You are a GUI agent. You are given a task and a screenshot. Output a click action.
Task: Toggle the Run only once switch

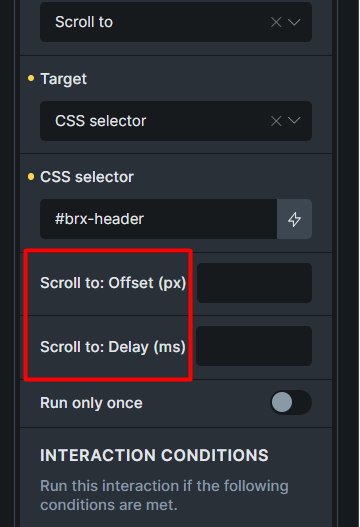(291, 402)
